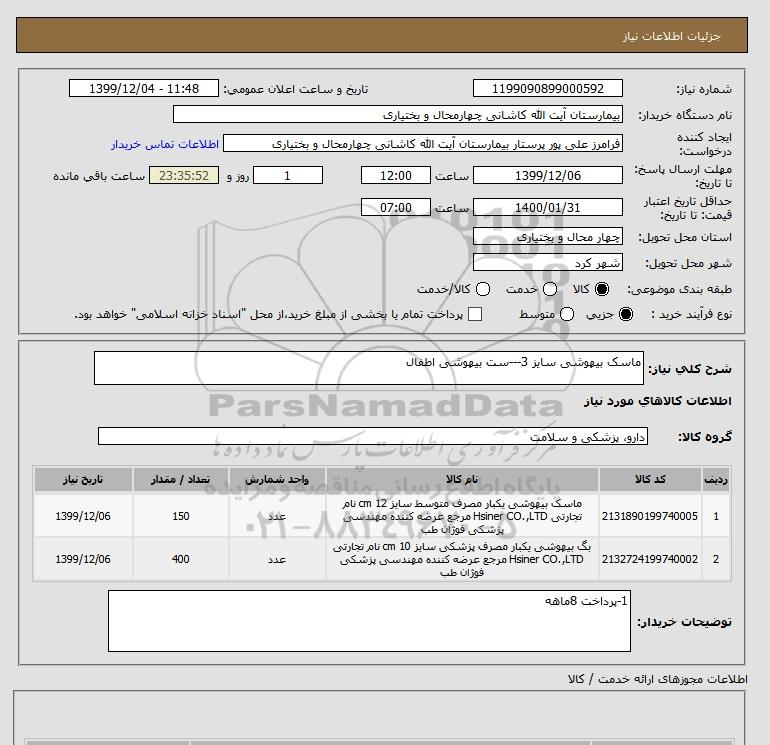This screenshot has width=770, height=745.
Task: Click quantity 150 in row 1
Action: 180,516
